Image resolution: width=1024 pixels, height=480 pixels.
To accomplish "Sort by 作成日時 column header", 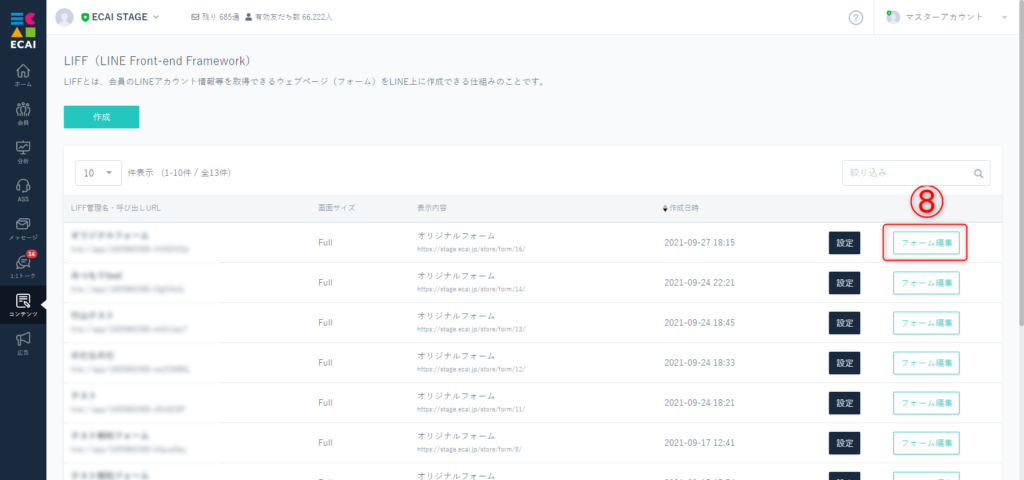I will (680, 208).
